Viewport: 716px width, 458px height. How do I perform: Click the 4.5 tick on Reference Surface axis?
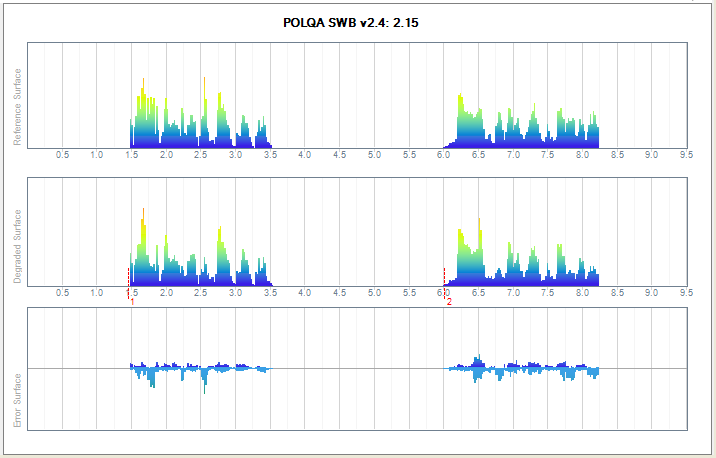coord(339,155)
